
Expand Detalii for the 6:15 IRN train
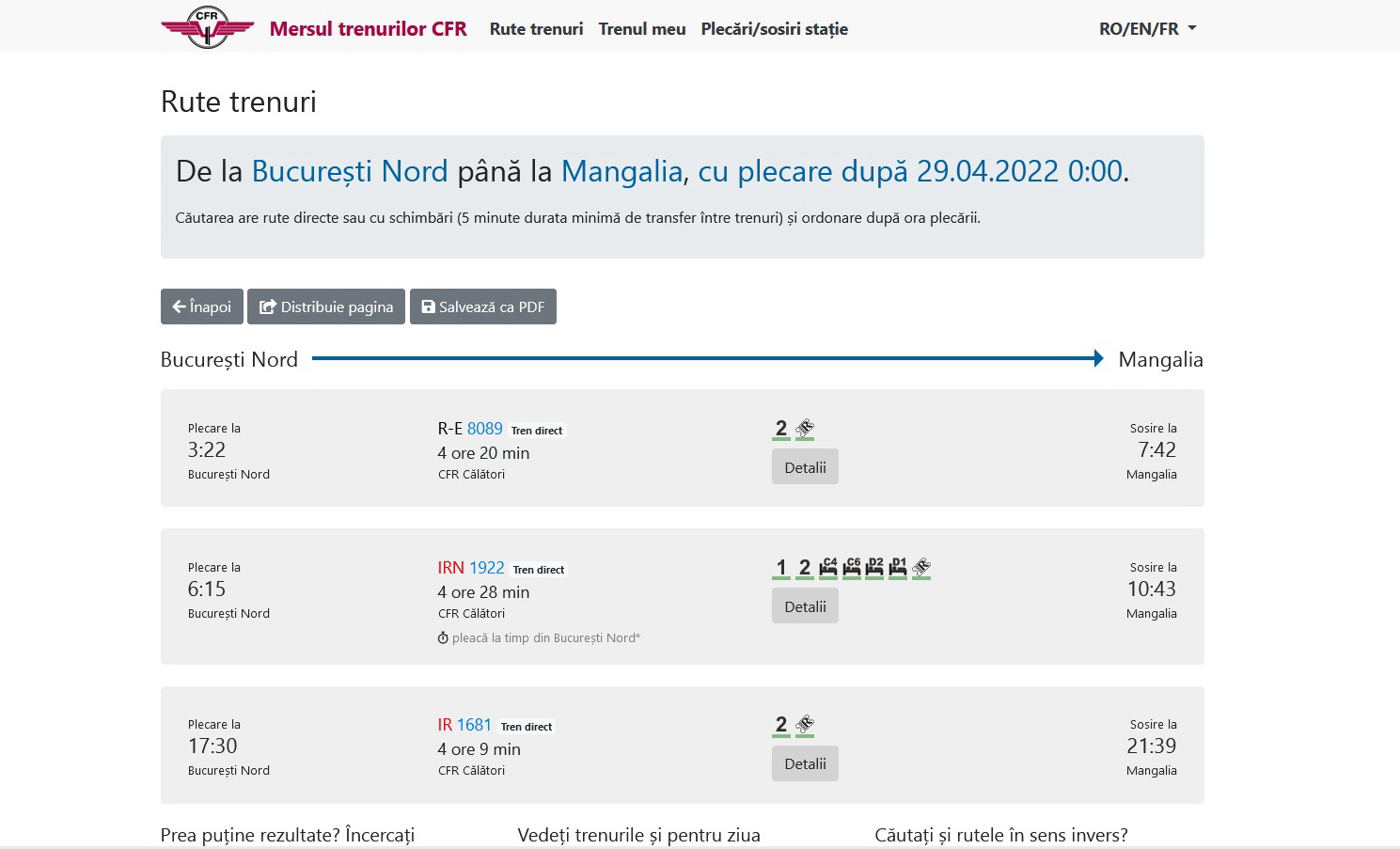[805, 606]
